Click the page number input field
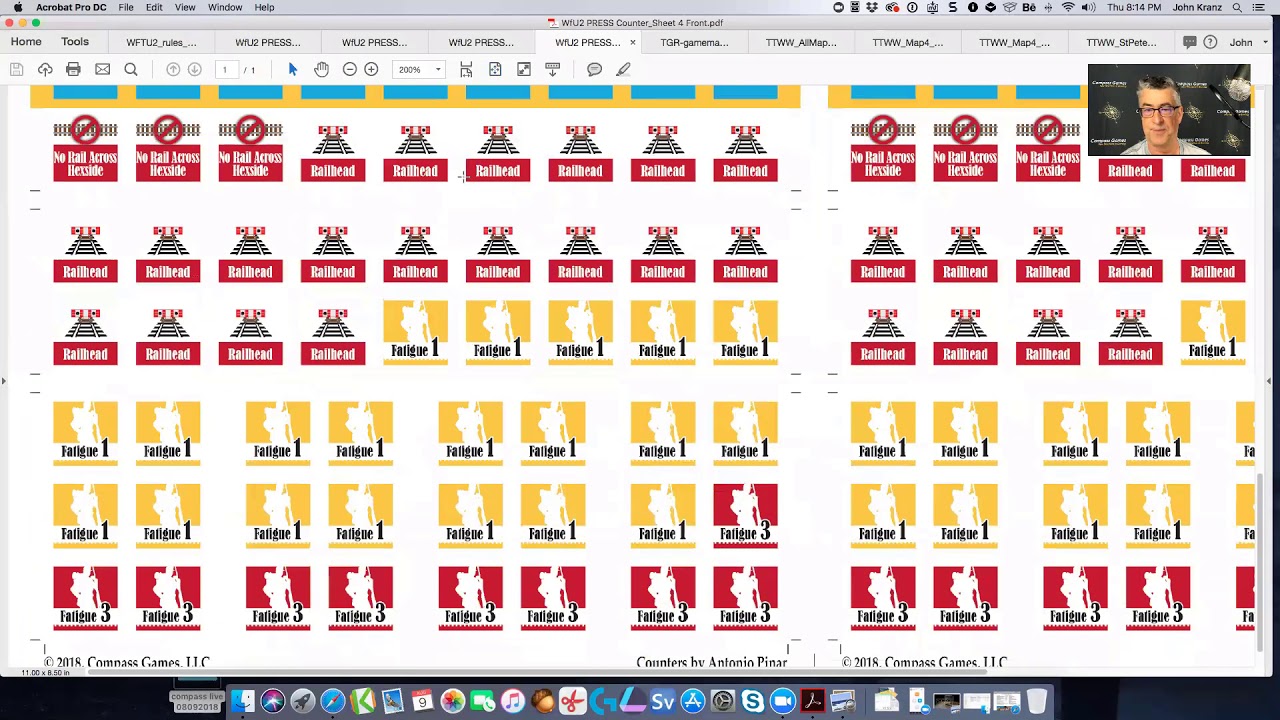Viewport: 1280px width, 720px height. tap(225, 69)
